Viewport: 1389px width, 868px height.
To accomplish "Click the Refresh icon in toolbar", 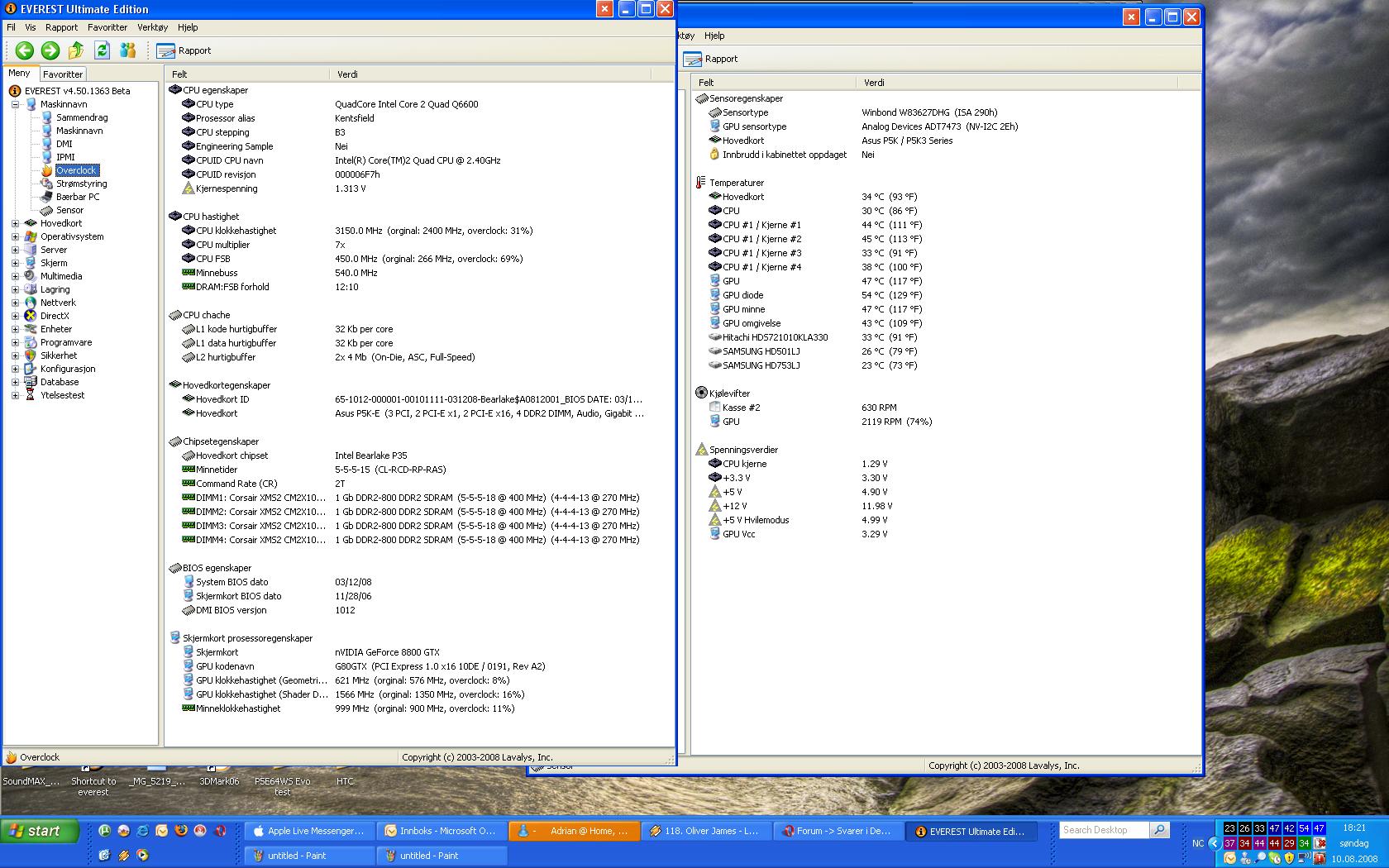I will 102,50.
